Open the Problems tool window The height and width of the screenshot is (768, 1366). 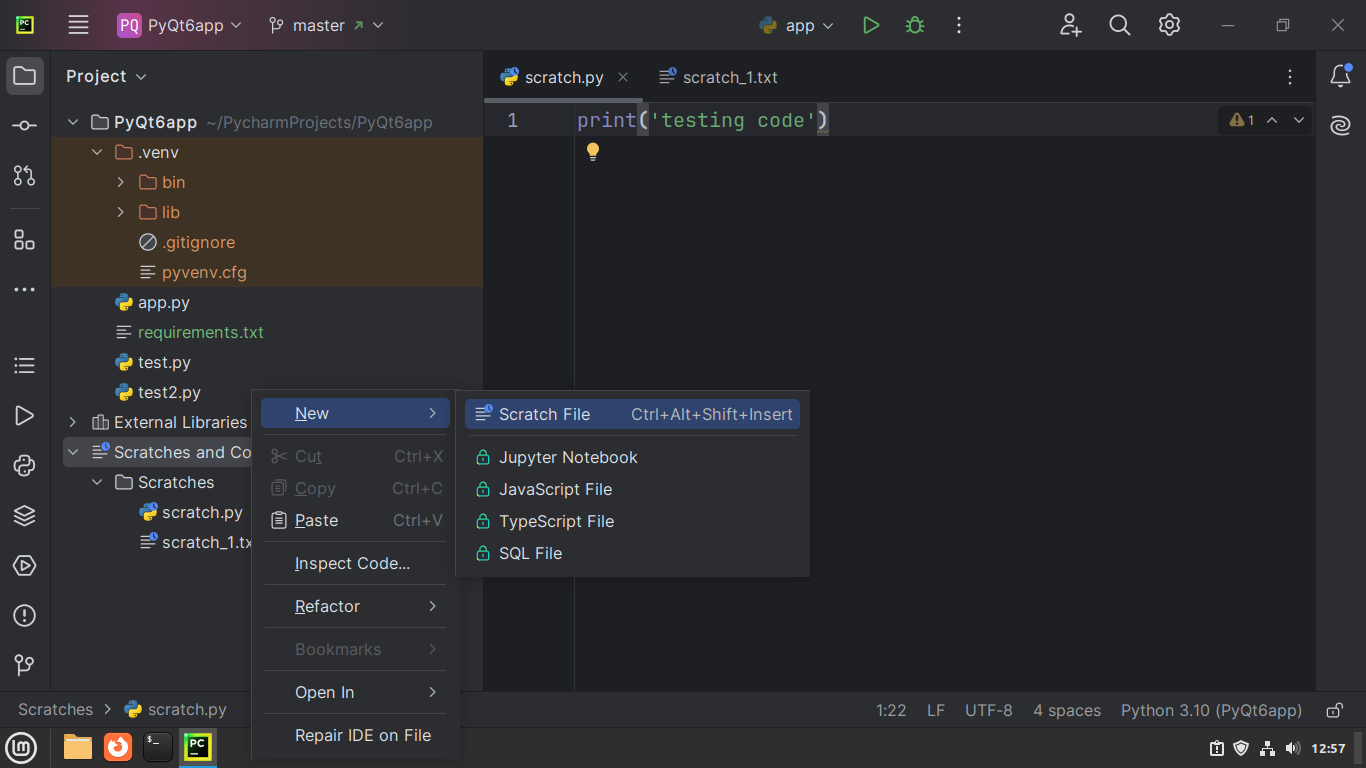[x=25, y=616]
